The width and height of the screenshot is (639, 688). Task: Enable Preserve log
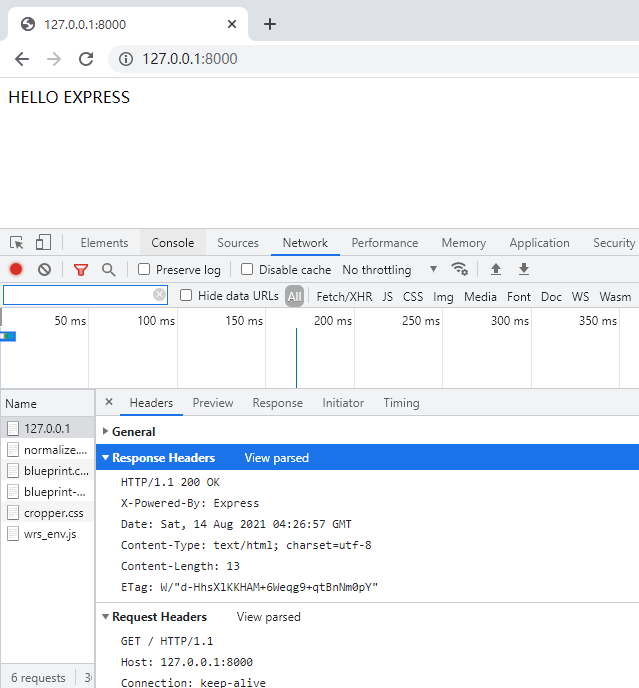coord(144,269)
